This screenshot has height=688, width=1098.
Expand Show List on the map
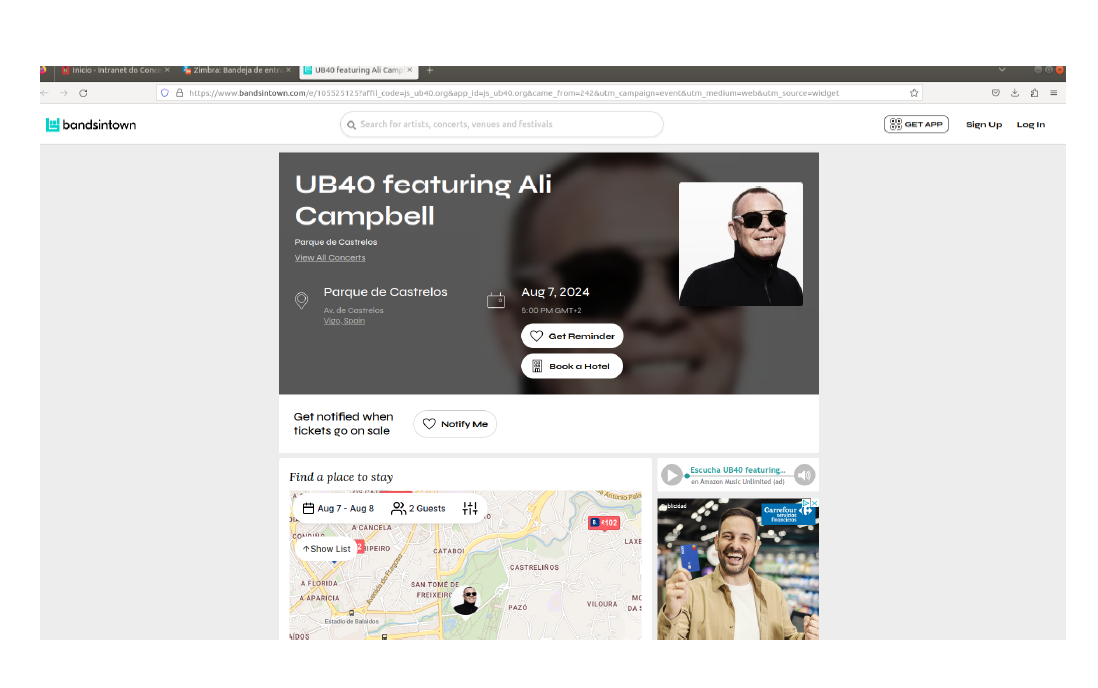pyautogui.click(x=326, y=549)
